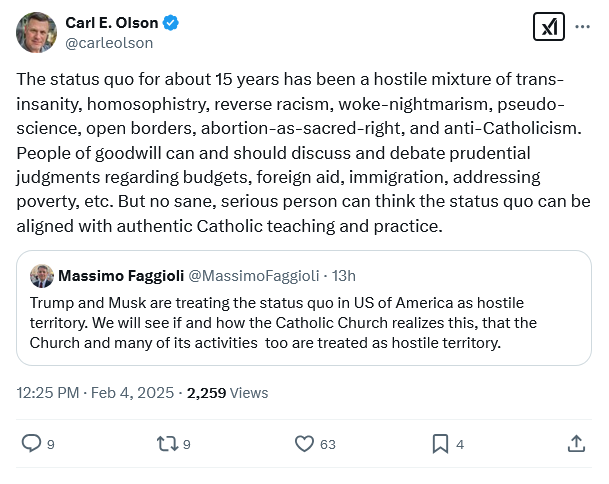Click Massimo Faggioli's small avatar
The height and width of the screenshot is (484, 609).
42,275
